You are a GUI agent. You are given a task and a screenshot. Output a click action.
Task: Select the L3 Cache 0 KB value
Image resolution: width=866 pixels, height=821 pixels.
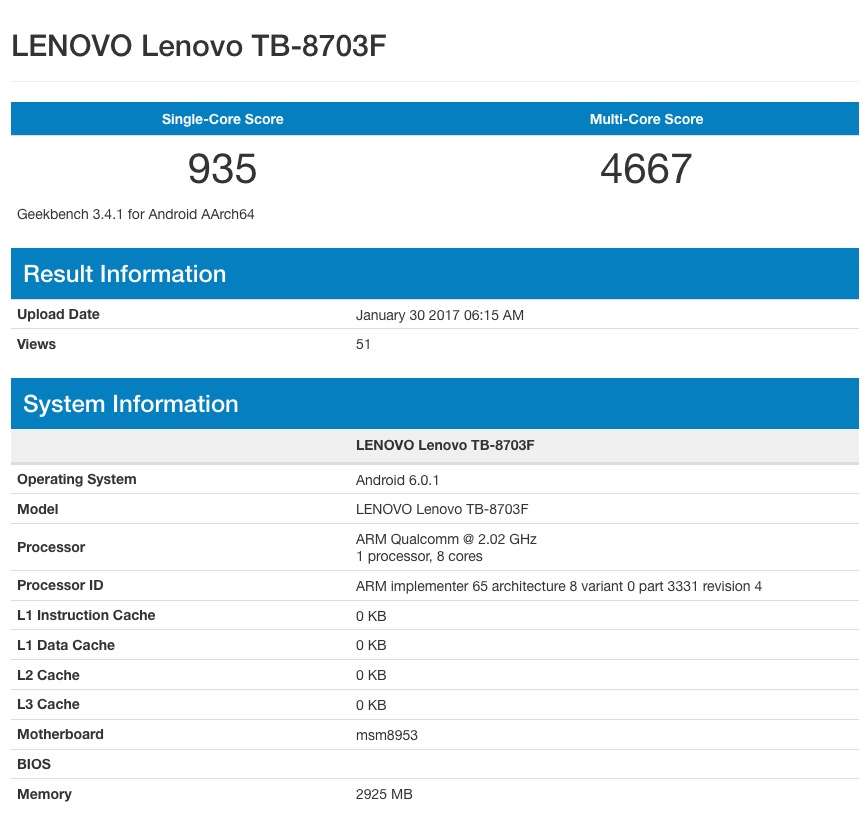[x=371, y=705]
